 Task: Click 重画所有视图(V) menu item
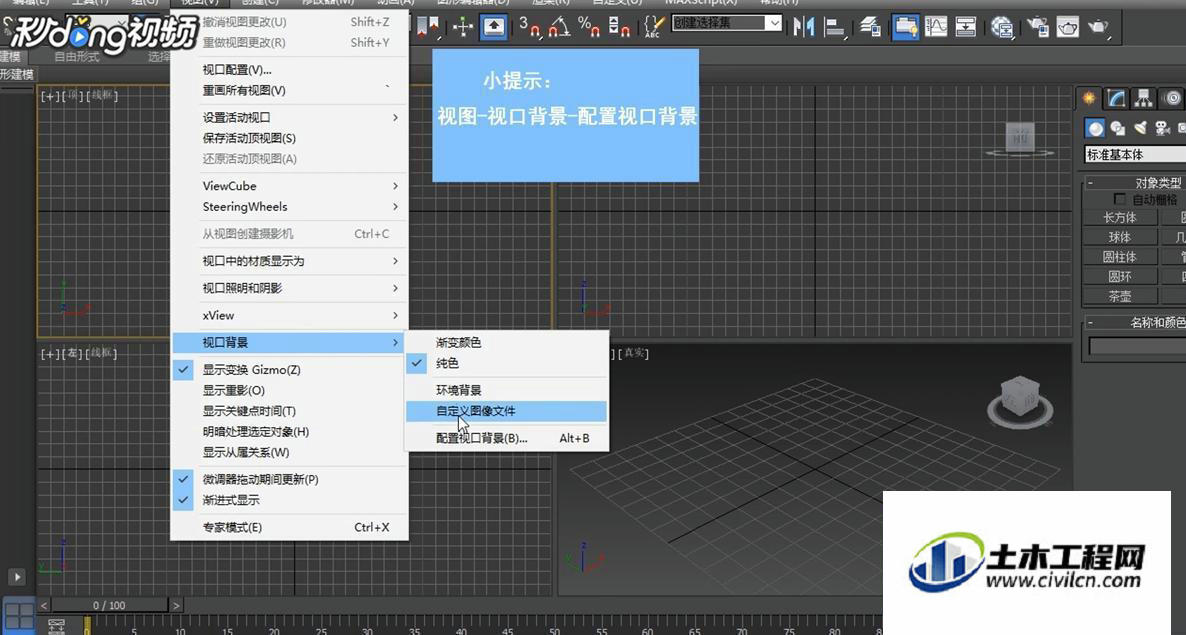(290, 90)
